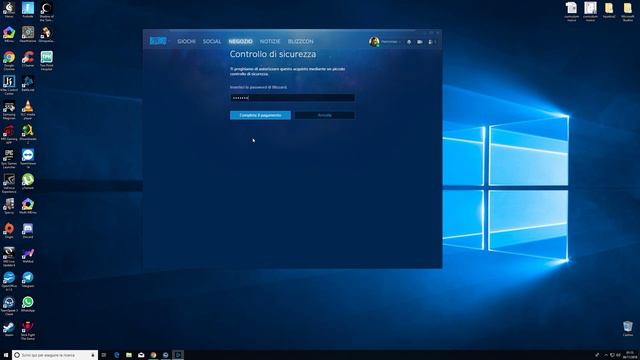This screenshot has height=360, width=640.
Task: Select the MSI Gaming APP desktop icon
Action: [9, 134]
